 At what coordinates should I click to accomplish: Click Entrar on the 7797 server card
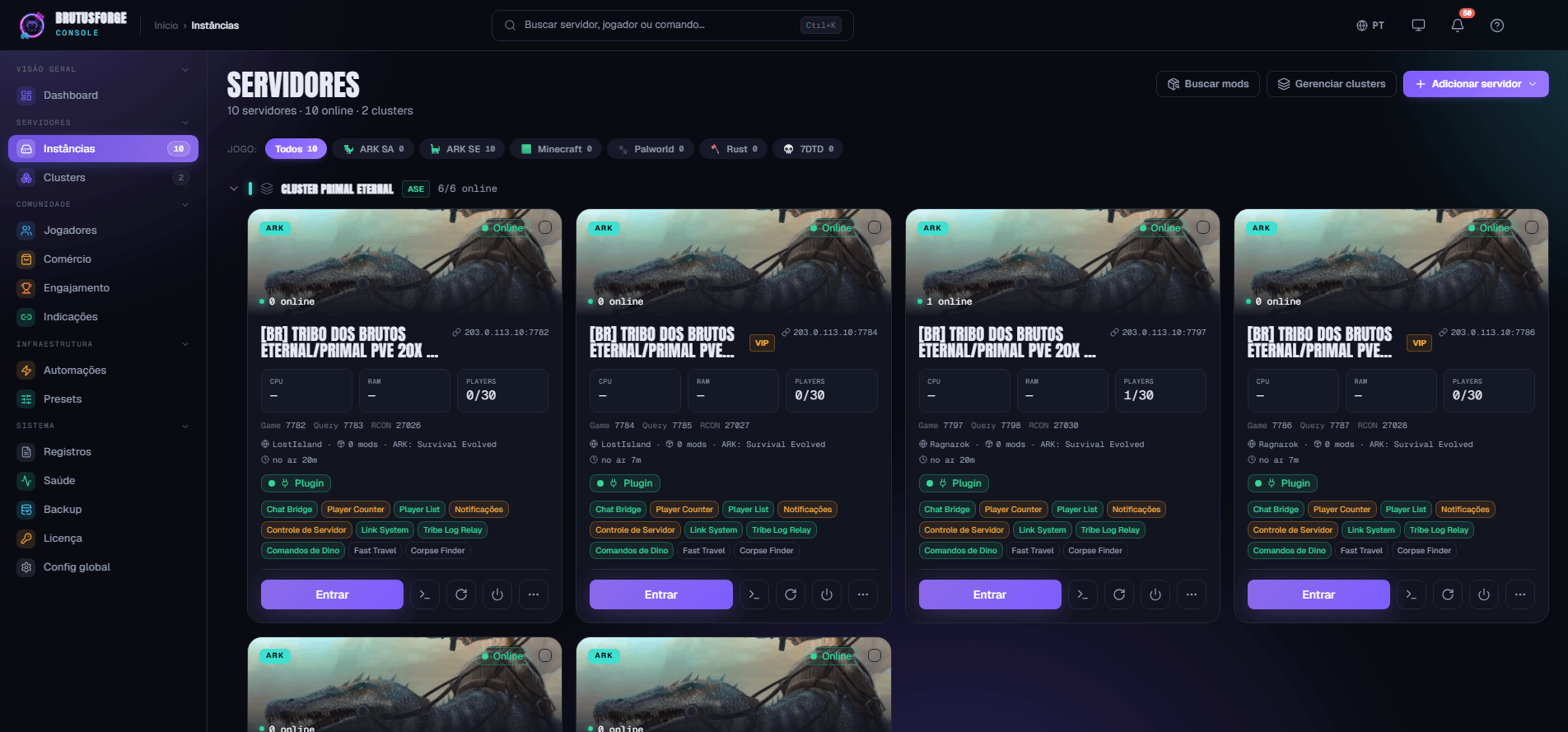(990, 594)
